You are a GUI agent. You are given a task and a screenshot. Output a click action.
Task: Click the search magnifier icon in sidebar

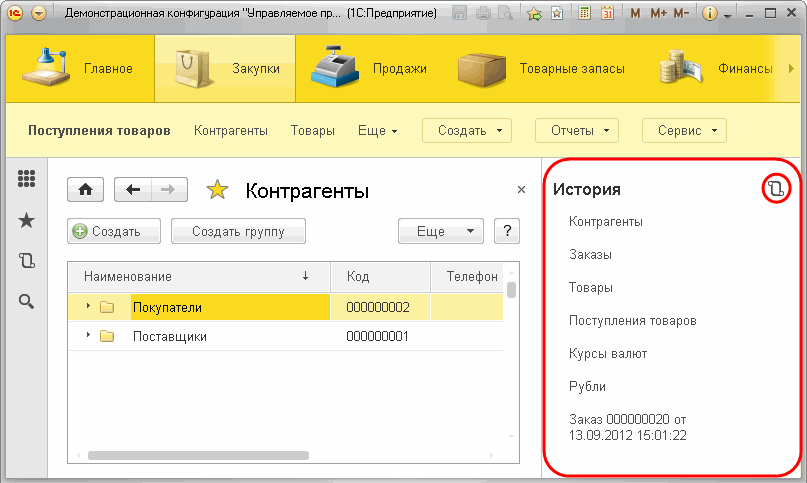26,301
